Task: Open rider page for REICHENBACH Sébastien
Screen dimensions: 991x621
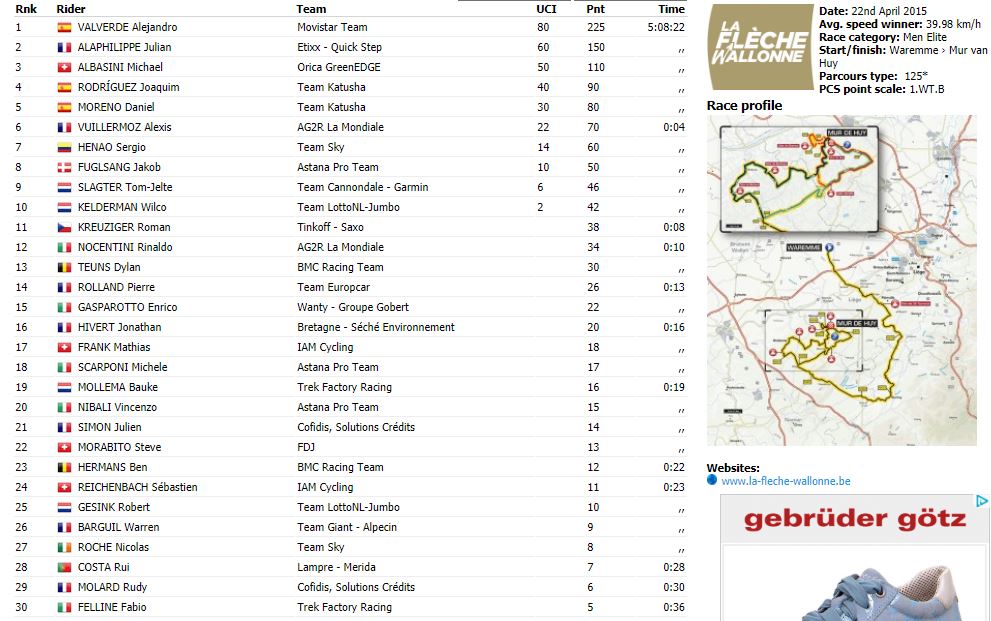Action: point(137,487)
